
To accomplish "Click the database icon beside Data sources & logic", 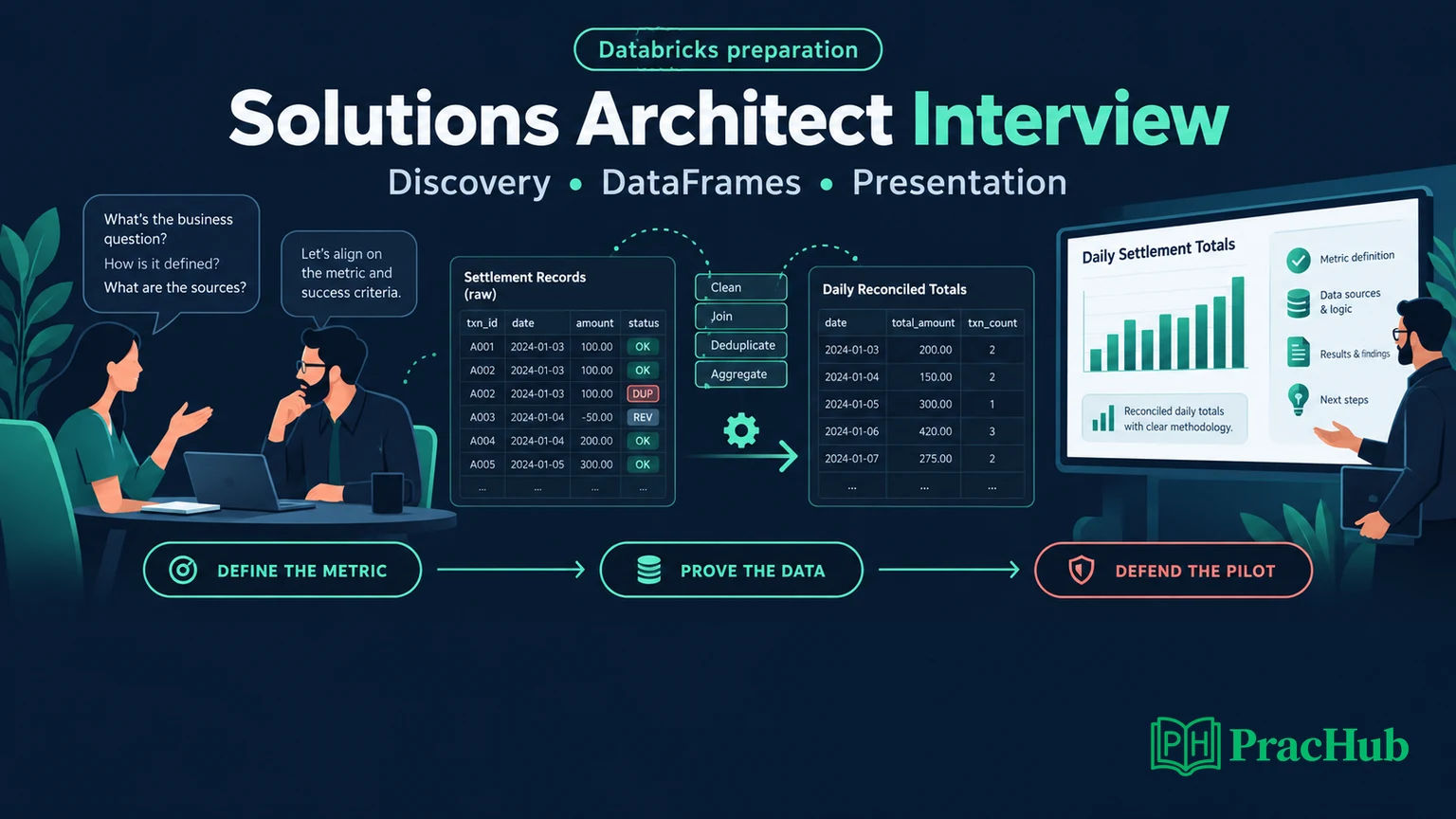I will tap(1299, 303).
